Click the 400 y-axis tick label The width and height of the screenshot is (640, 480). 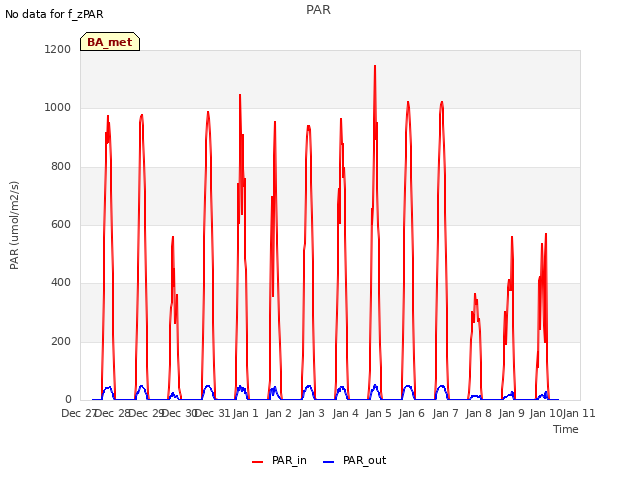tap(61, 283)
